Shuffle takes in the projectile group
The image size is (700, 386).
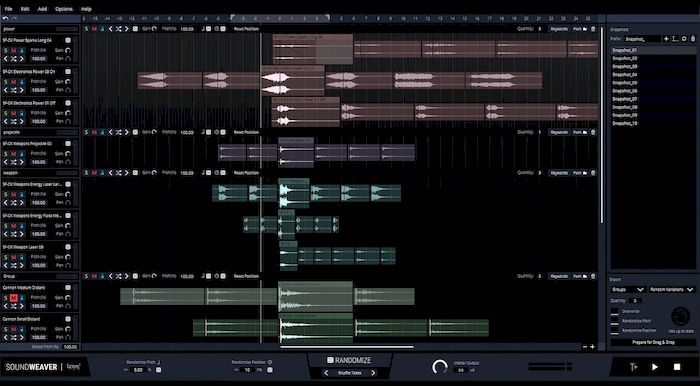click(x=118, y=133)
